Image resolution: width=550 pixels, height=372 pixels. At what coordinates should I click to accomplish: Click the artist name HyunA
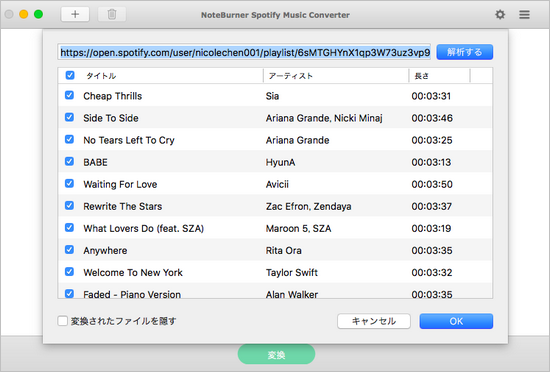[280, 162]
